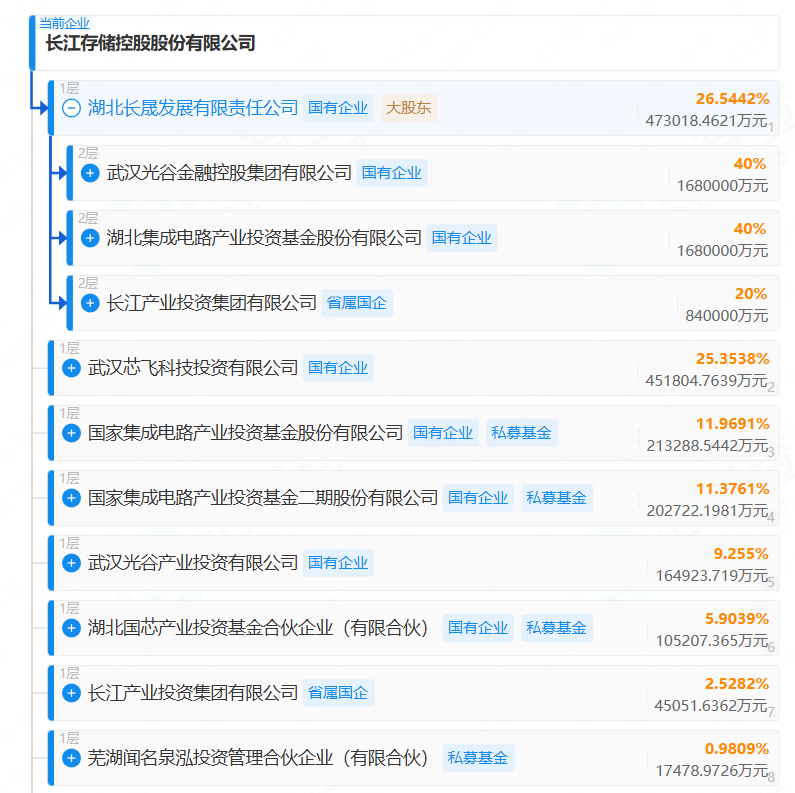Expand 国家集成电路产业投资基金二期 plus icon
Viewport: 795px width, 793px height.
(71, 498)
